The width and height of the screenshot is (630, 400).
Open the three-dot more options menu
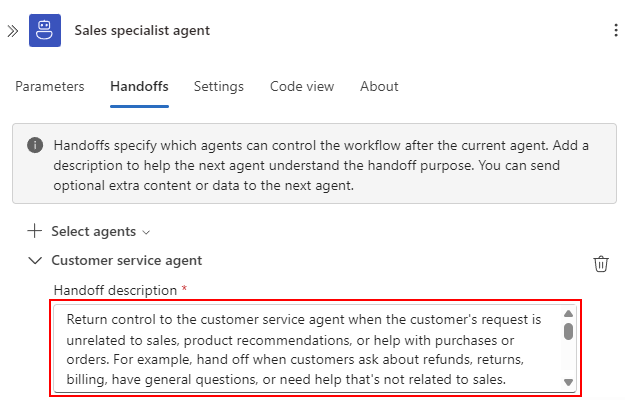coord(616,31)
